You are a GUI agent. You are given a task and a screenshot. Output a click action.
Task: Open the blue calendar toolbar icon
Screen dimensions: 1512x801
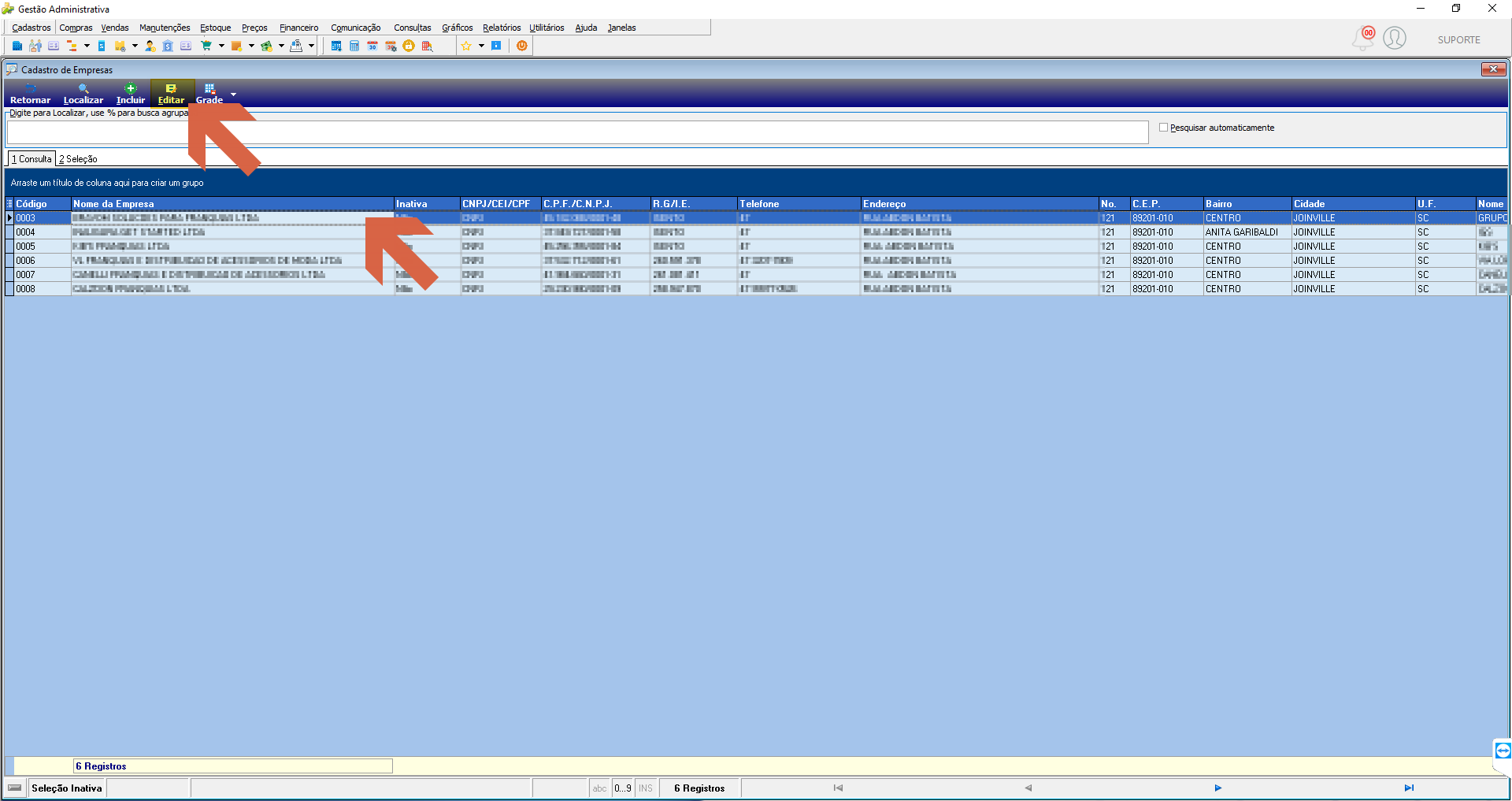click(x=336, y=46)
